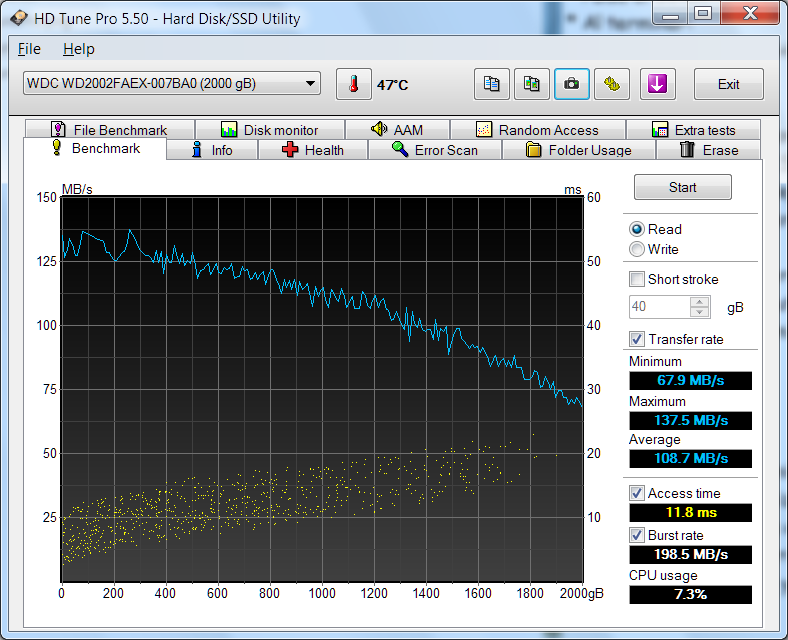Minimize the HD Tune Pro window
The height and width of the screenshot is (640, 788).
[670, 14]
